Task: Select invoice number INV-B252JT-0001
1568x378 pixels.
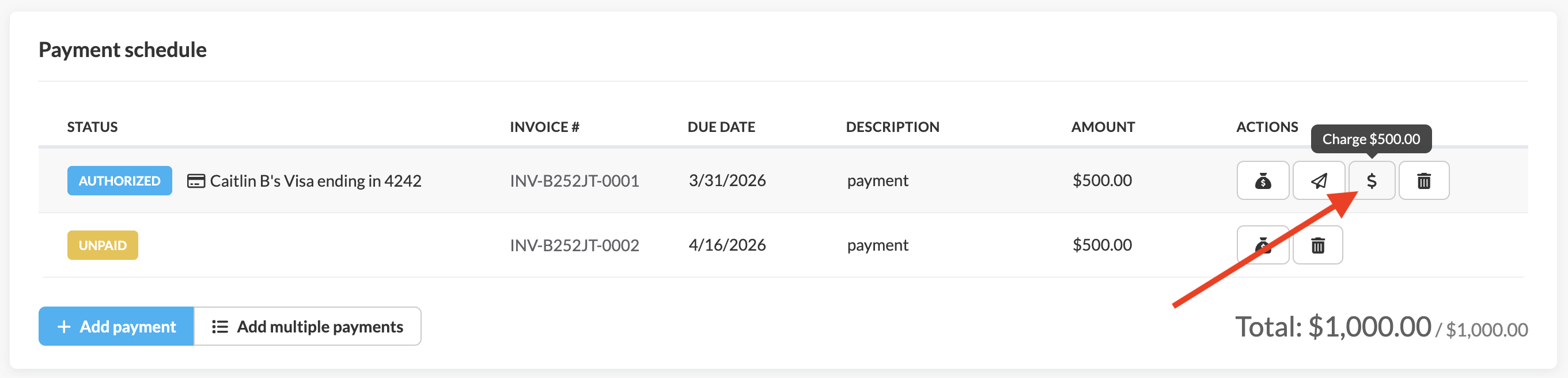Action: (x=574, y=181)
